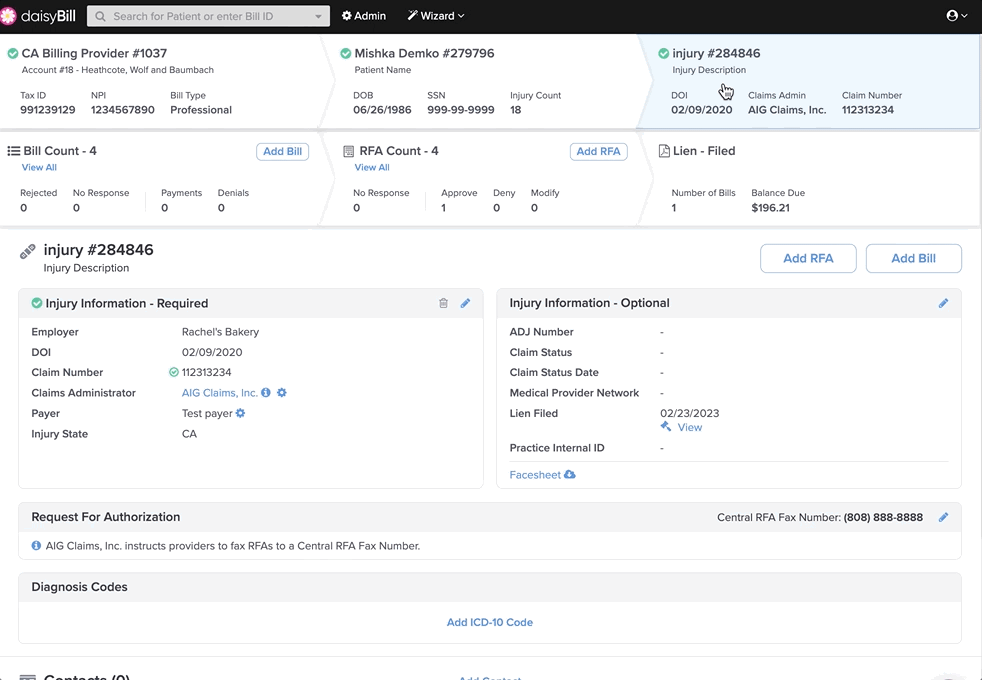View All bills link

[x=39, y=167]
